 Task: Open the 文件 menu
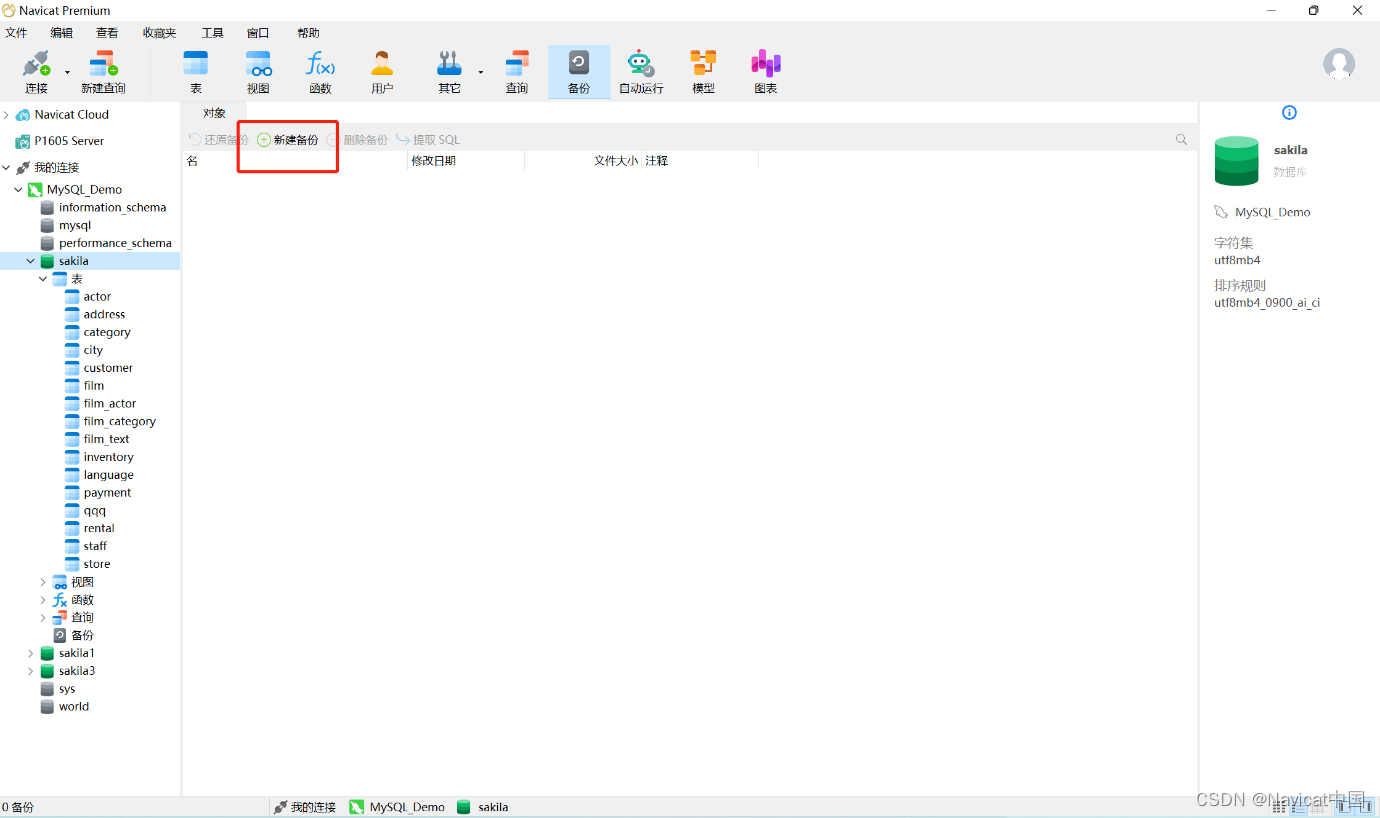[16, 33]
